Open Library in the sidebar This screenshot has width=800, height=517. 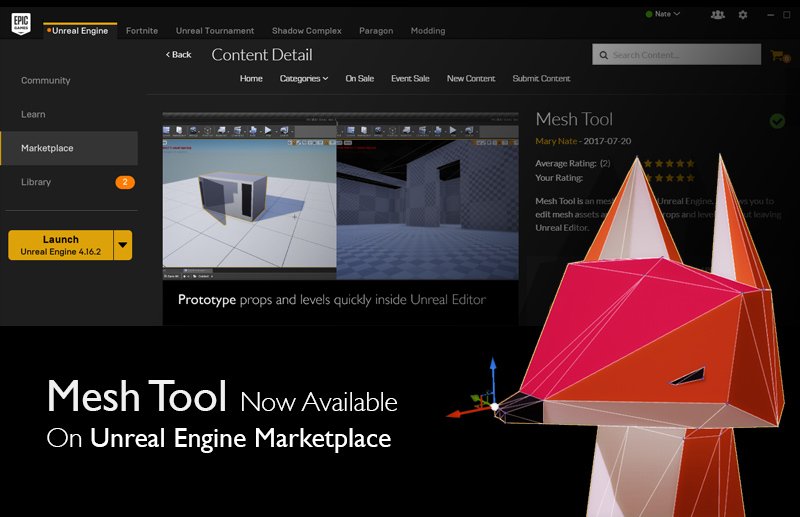pyautogui.click(x=36, y=182)
